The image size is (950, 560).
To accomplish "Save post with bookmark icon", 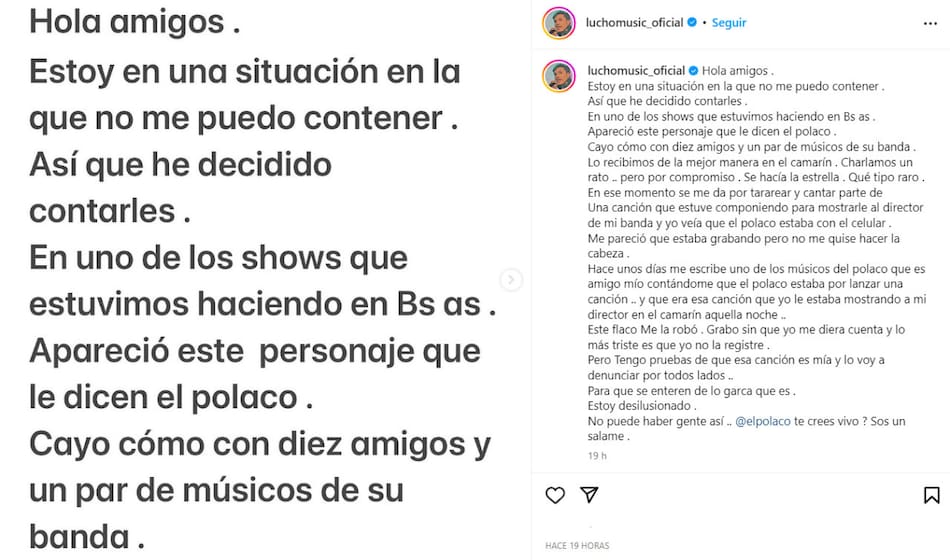I will (931, 495).
